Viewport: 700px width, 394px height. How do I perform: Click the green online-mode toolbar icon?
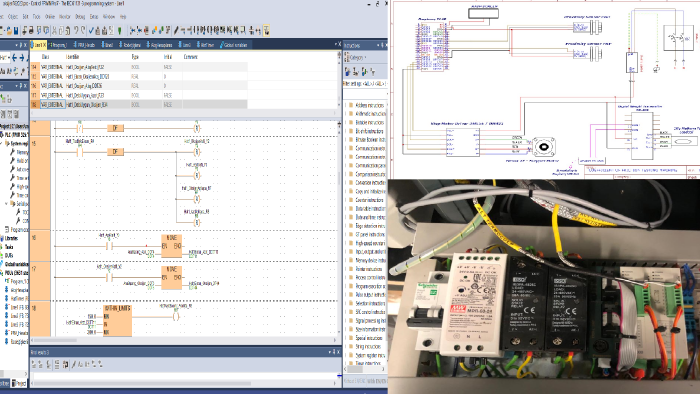click(x=119, y=30)
